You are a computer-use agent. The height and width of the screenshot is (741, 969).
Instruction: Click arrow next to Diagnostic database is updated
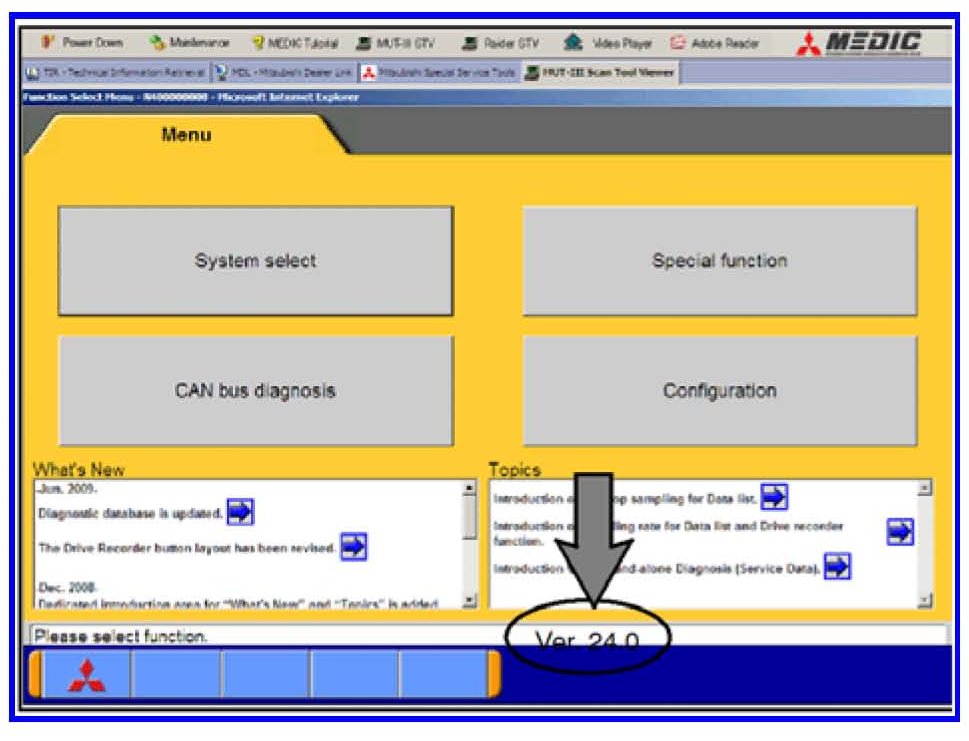tap(240, 512)
